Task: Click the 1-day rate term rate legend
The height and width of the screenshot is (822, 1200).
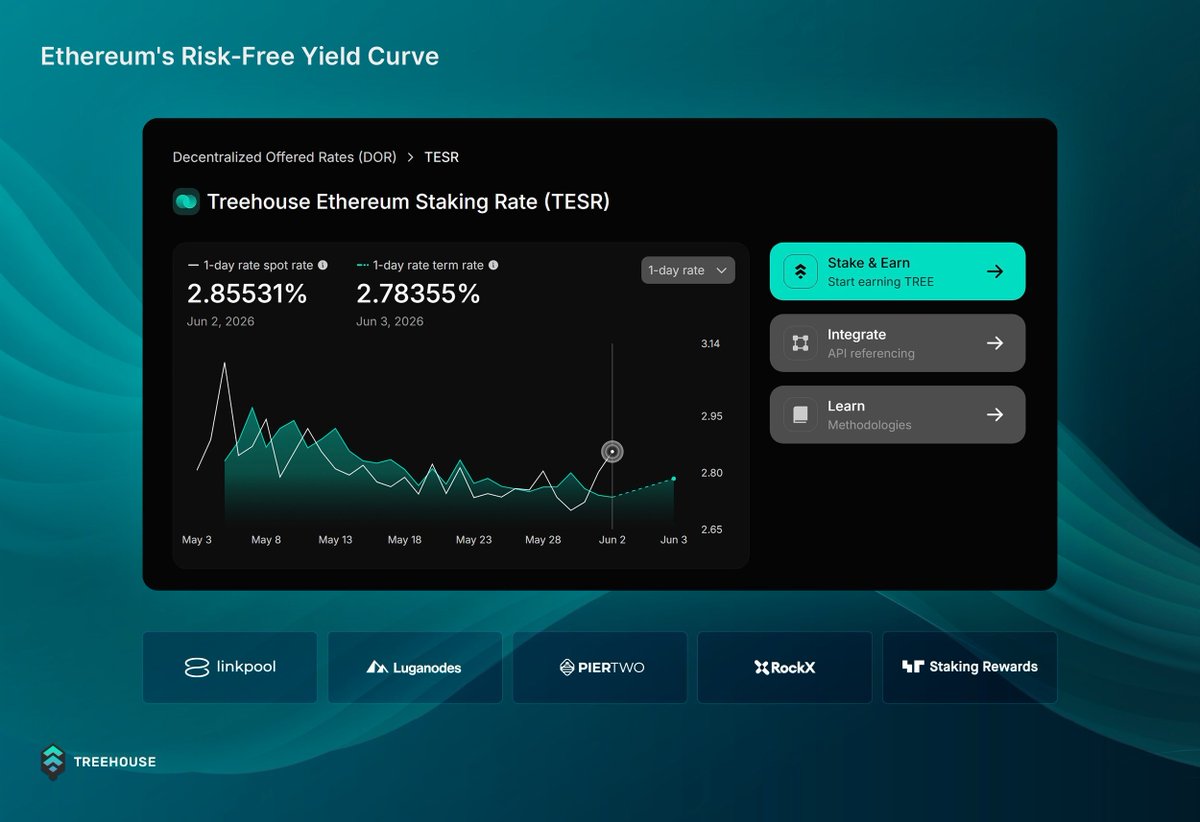Action: click(x=420, y=266)
